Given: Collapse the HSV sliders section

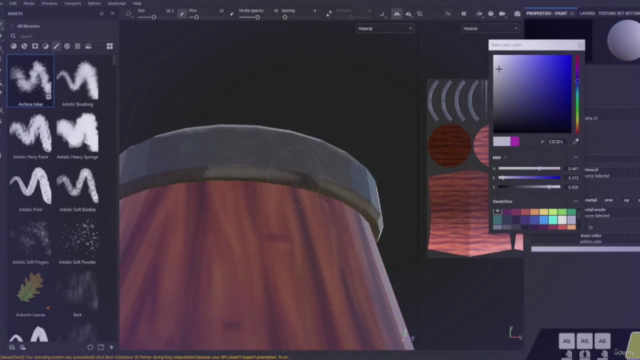Looking at the screenshot, I should click(576, 158).
